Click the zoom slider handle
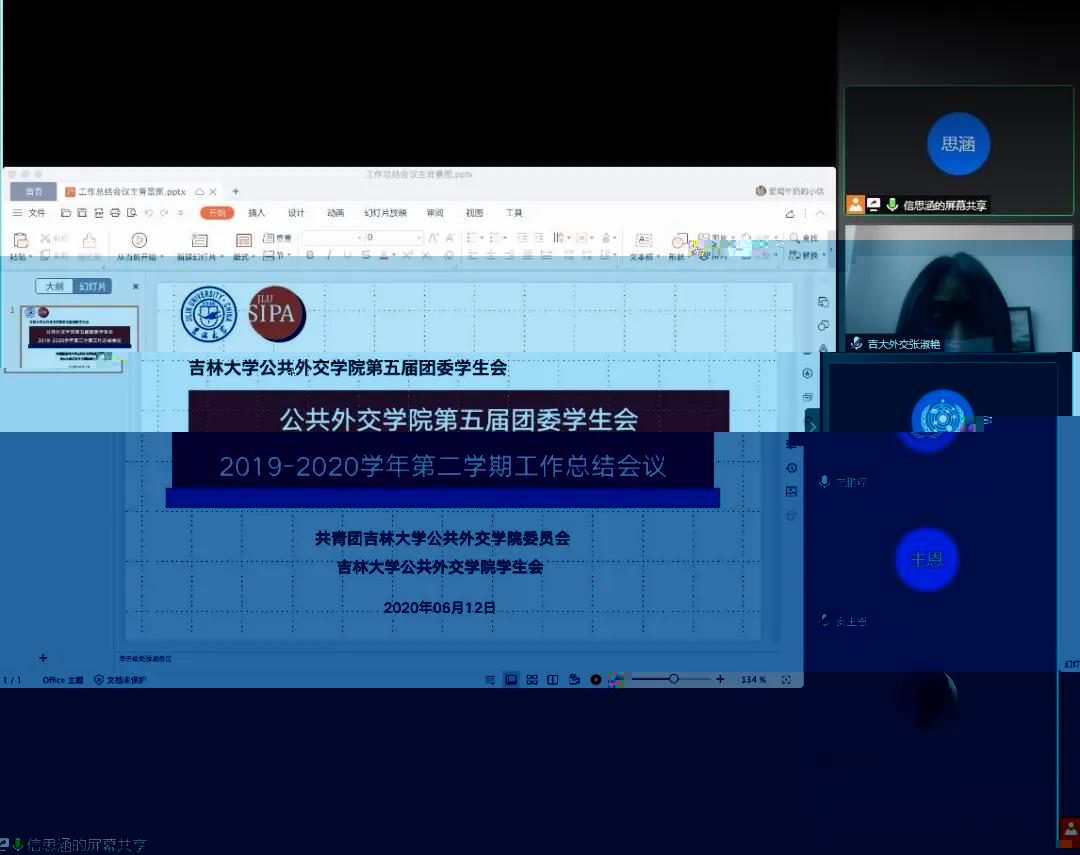 click(674, 679)
